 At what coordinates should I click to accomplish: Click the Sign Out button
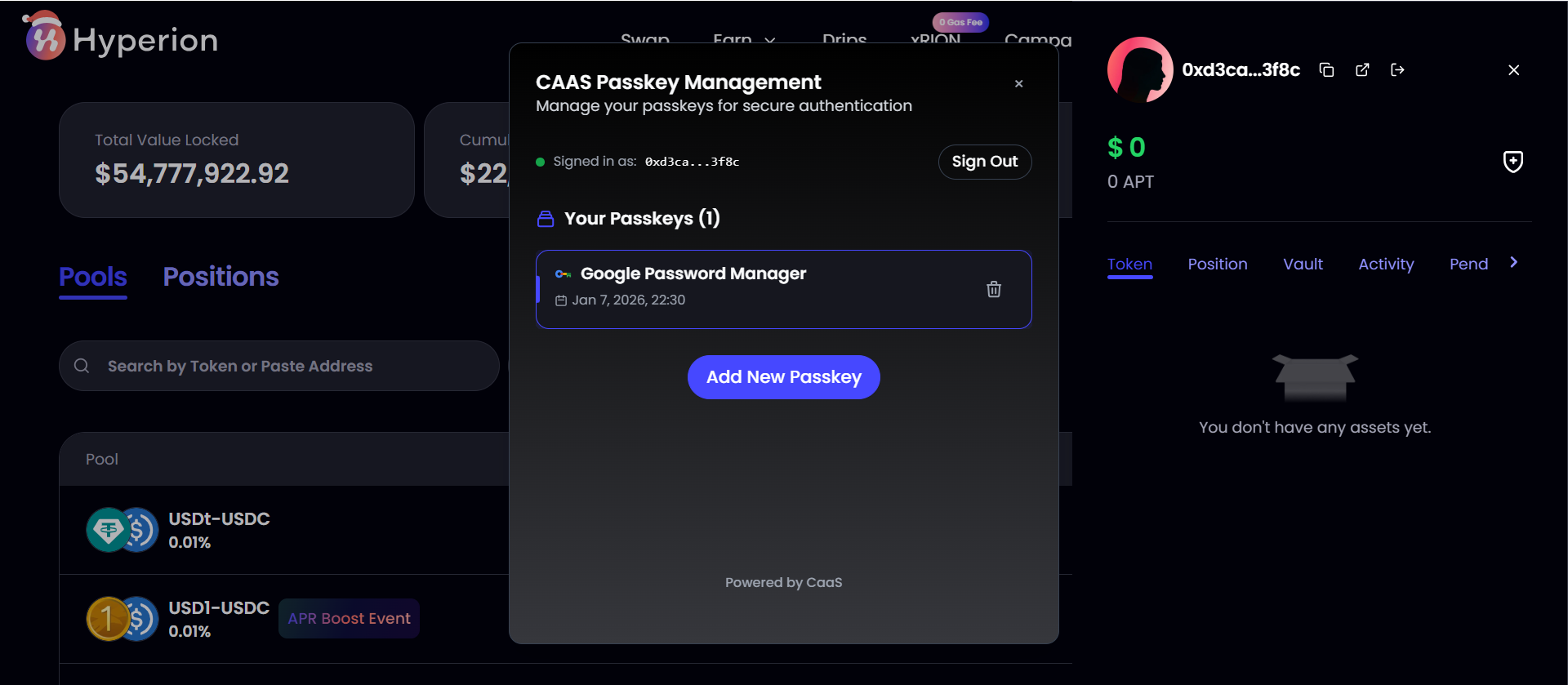(984, 162)
